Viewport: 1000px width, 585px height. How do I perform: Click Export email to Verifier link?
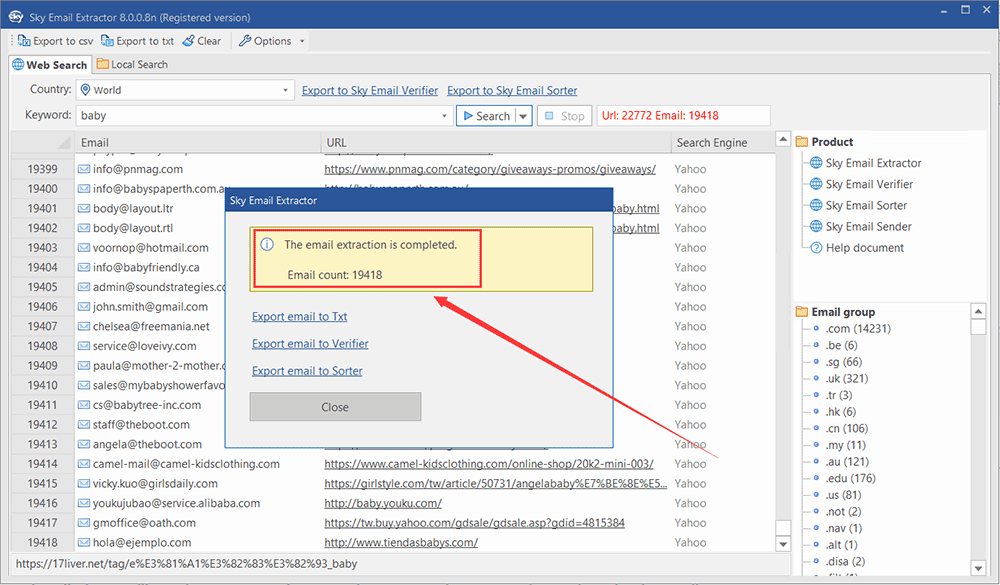(x=310, y=344)
